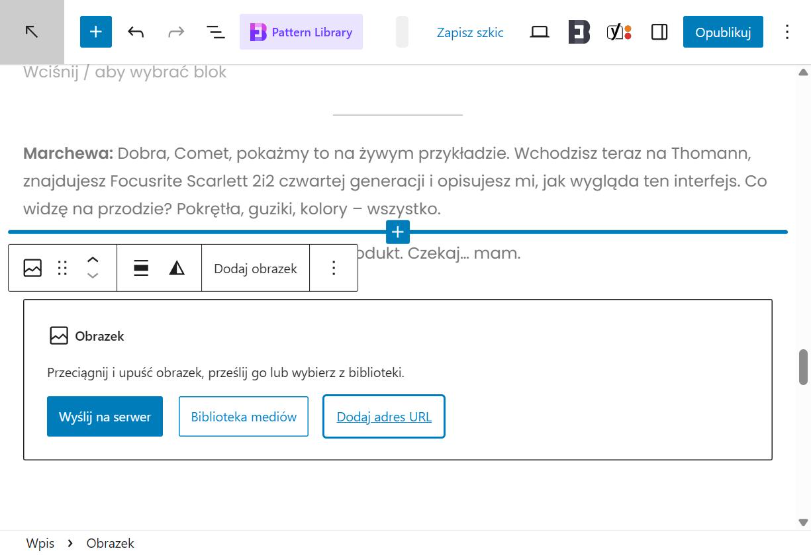Open block options three-dot menu
Image resolution: width=811 pixels, height=555 pixels.
[x=334, y=268]
